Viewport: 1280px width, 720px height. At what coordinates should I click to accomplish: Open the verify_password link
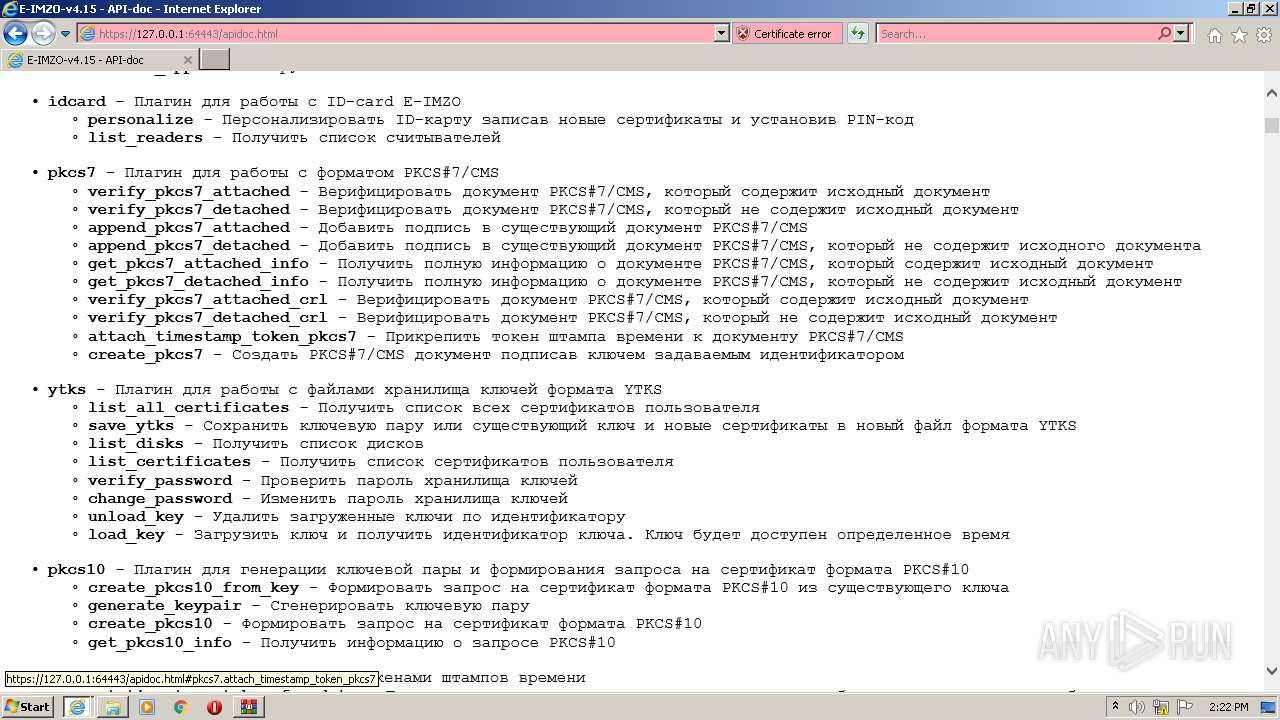160,480
